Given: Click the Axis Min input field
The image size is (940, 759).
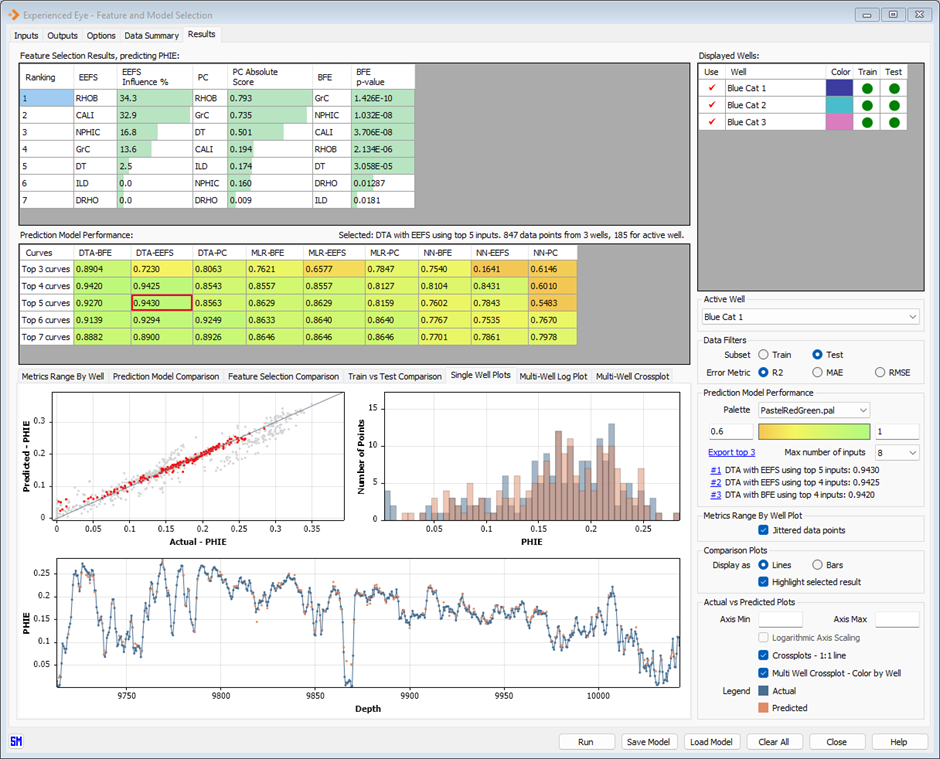Looking at the screenshot, I should coord(780,620).
